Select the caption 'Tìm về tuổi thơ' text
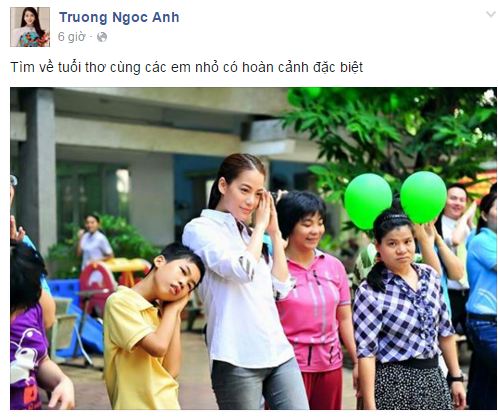The height and width of the screenshot is (417, 498). [58, 67]
